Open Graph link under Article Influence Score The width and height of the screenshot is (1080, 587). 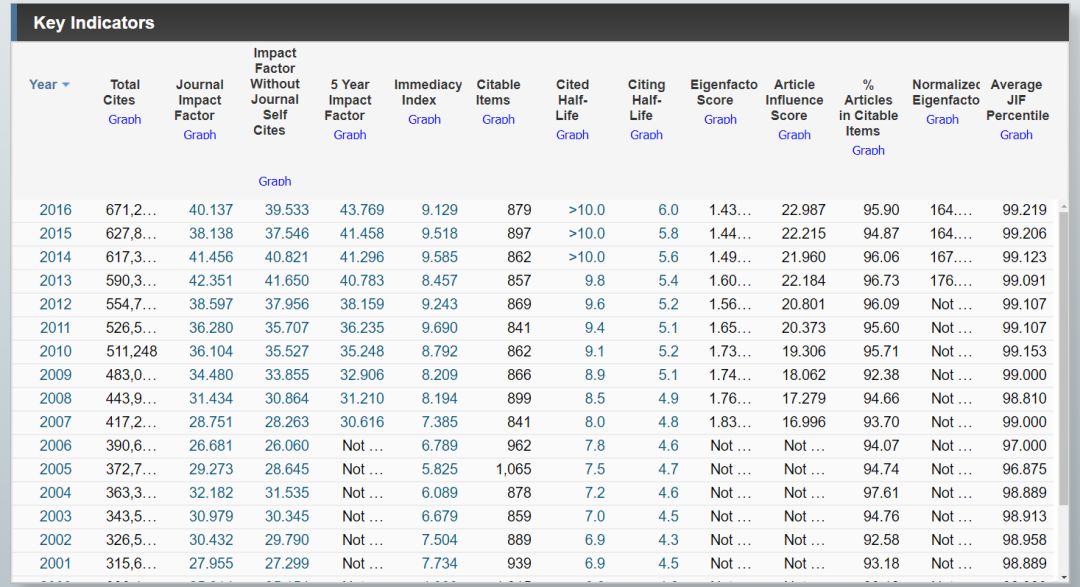[794, 135]
